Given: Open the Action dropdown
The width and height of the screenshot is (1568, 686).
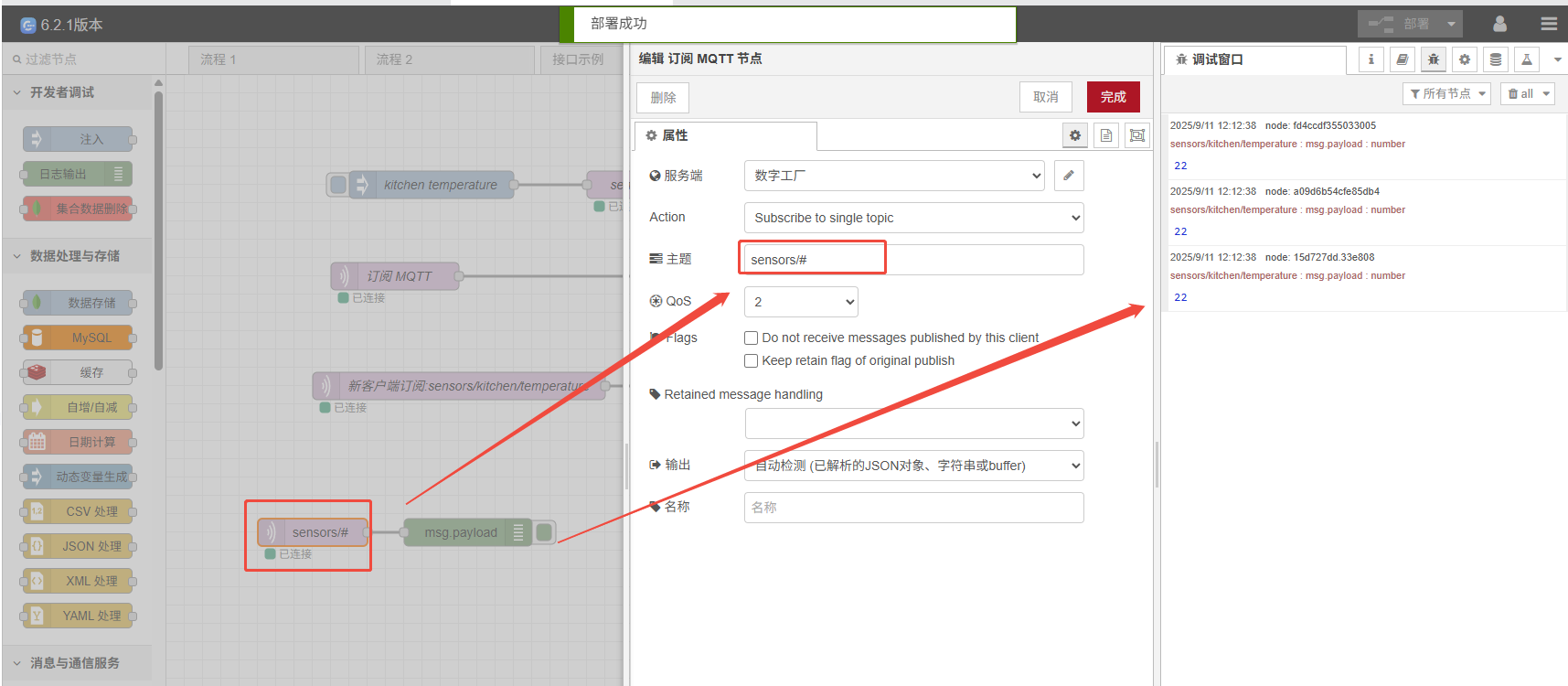Looking at the screenshot, I should (914, 218).
